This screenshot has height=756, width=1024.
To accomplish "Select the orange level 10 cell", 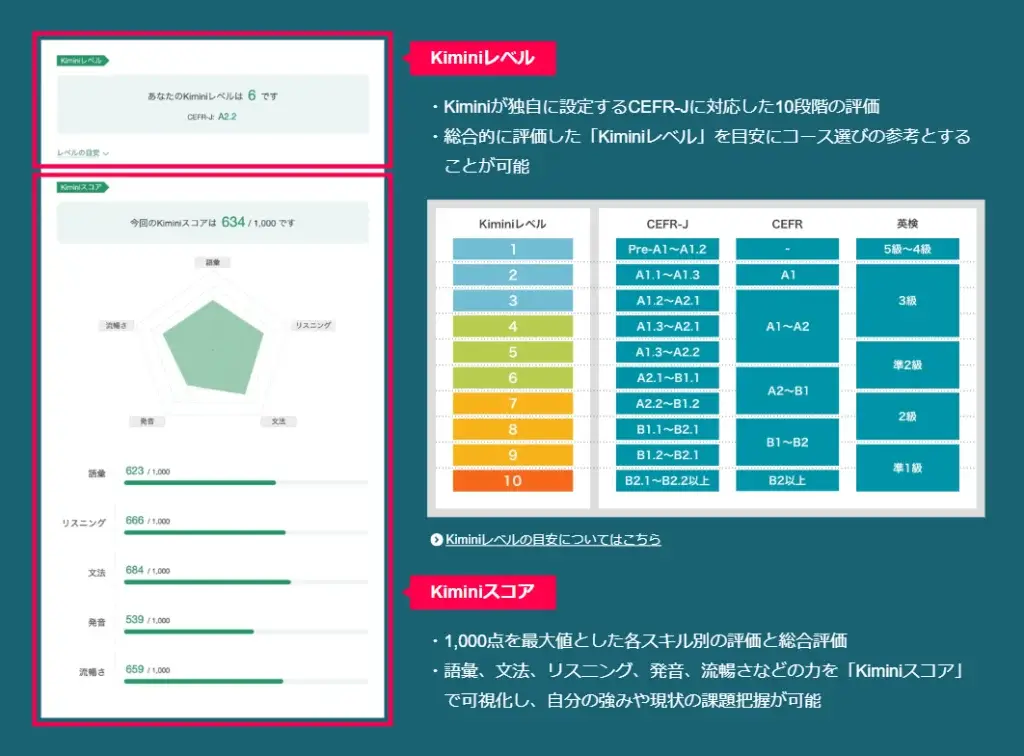I will 513,481.
